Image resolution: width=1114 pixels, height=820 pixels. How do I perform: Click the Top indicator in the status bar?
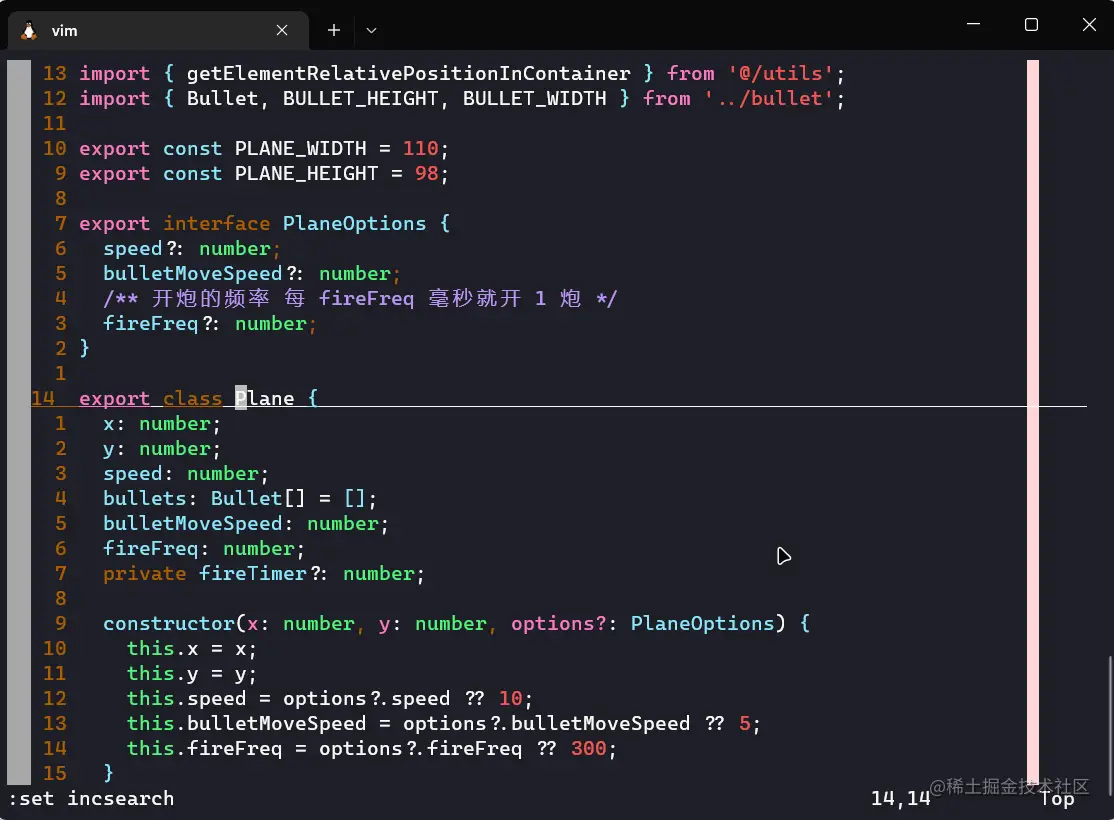click(1057, 798)
